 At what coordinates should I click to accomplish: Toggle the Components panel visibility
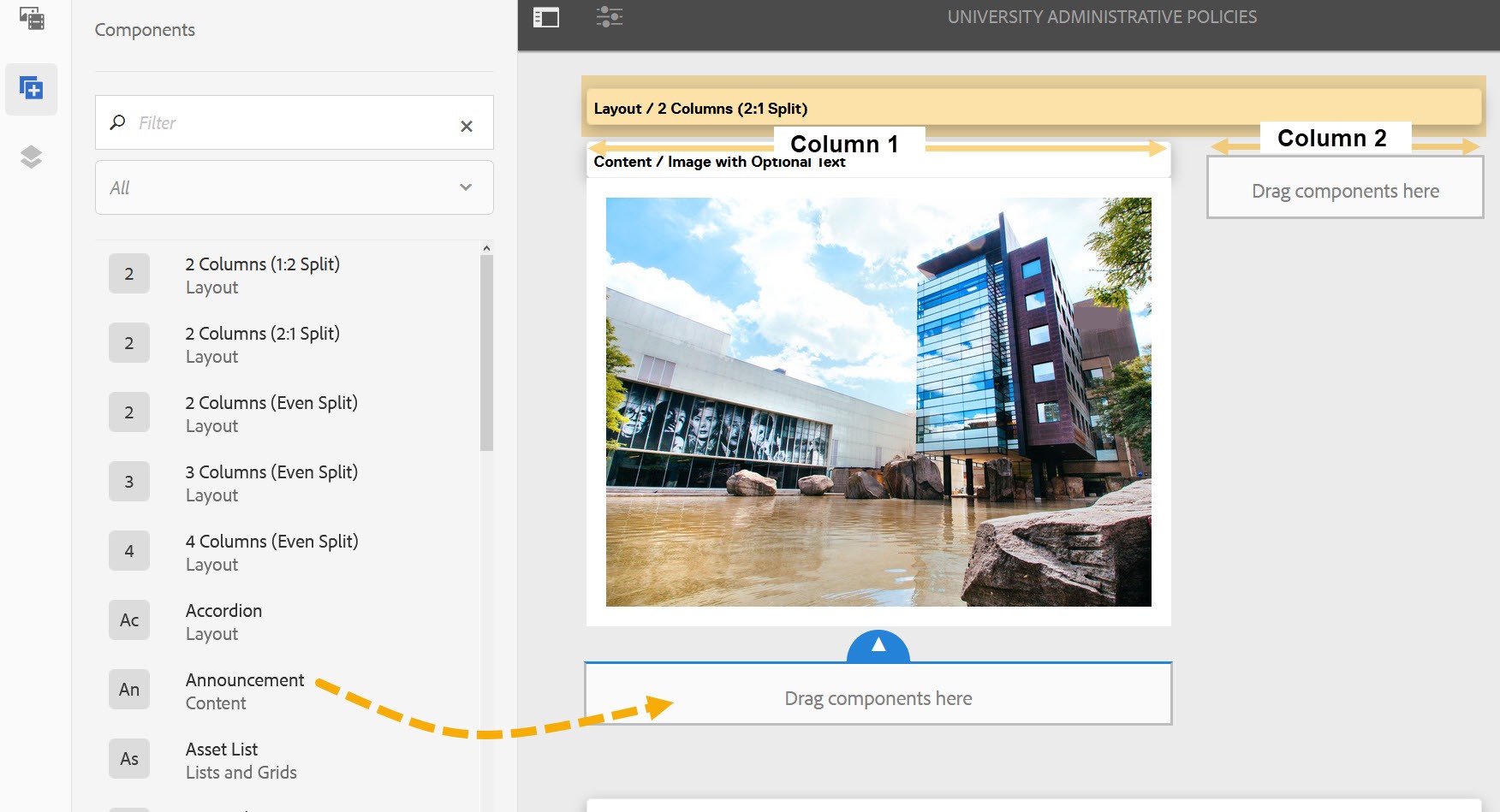(545, 16)
